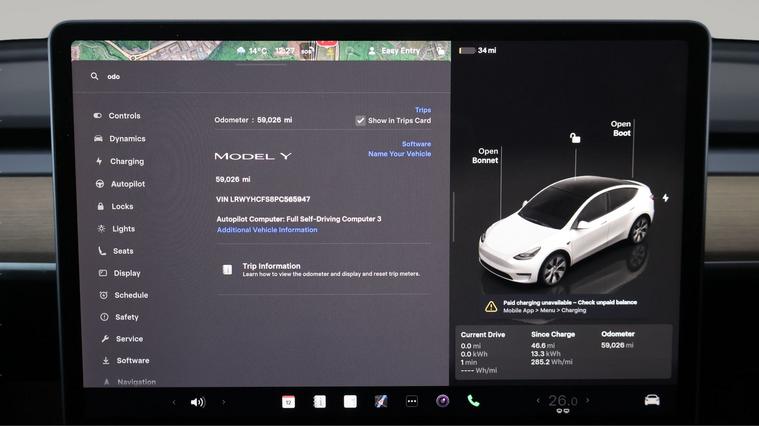
Task: Tap the charge port lightning bolt icon
Action: (665, 198)
